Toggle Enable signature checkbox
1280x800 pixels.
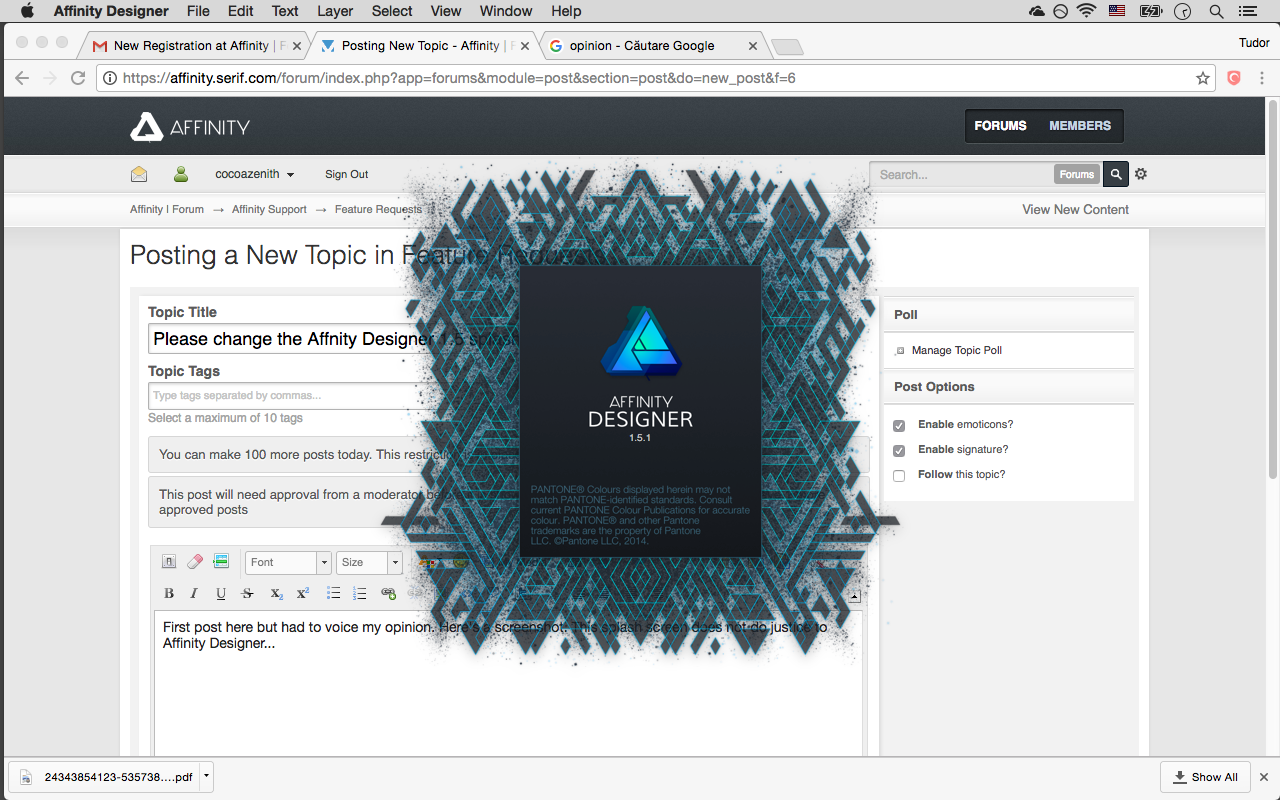point(899,450)
